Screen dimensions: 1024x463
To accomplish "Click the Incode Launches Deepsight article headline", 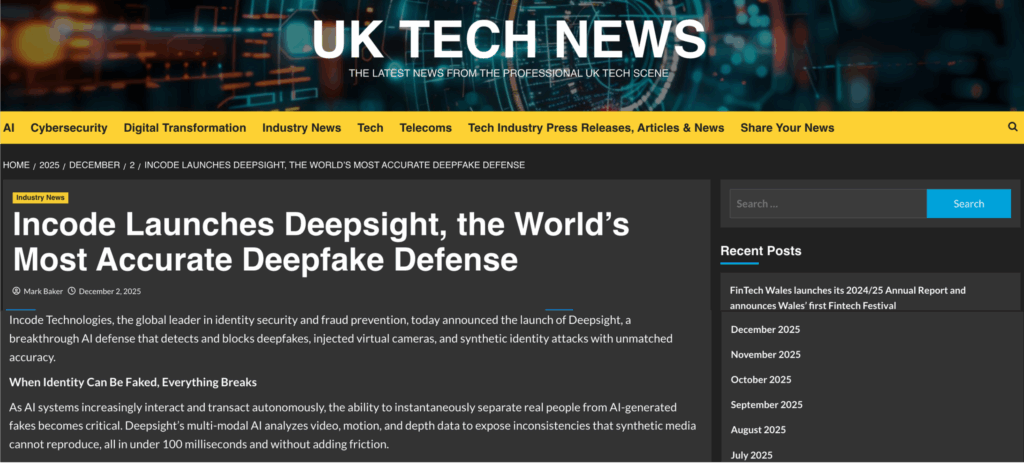I will coord(321,242).
